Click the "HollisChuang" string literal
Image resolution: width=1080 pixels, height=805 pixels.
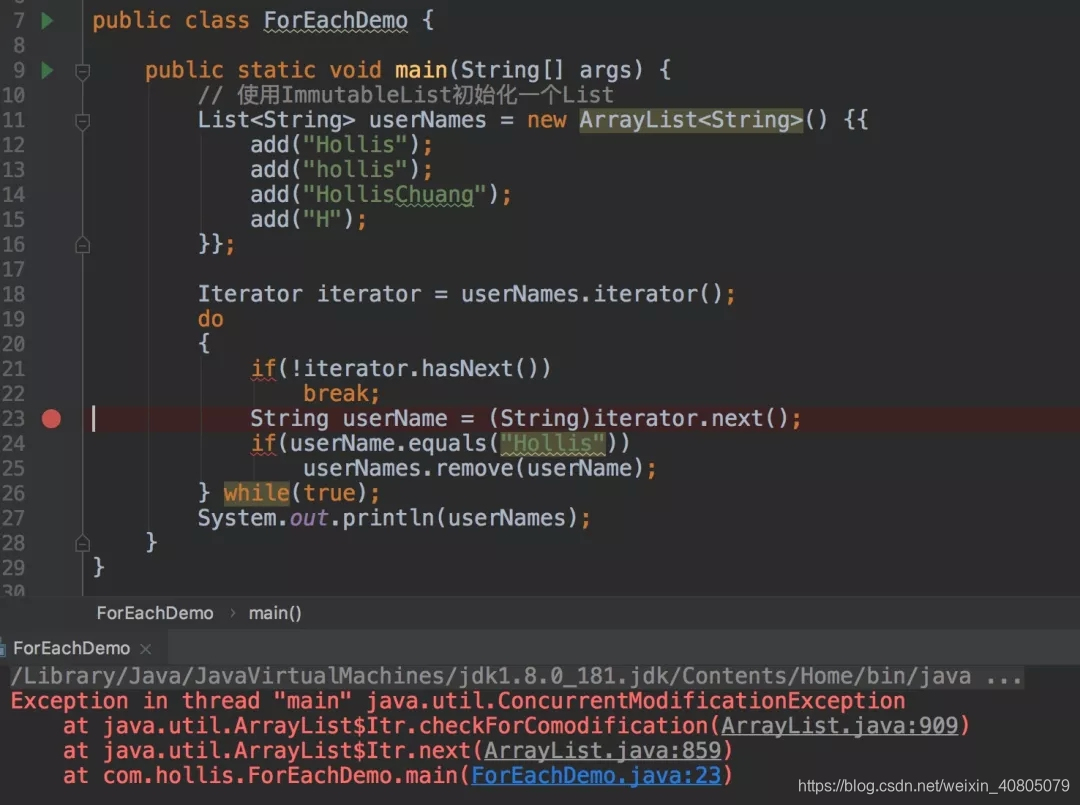395,195
